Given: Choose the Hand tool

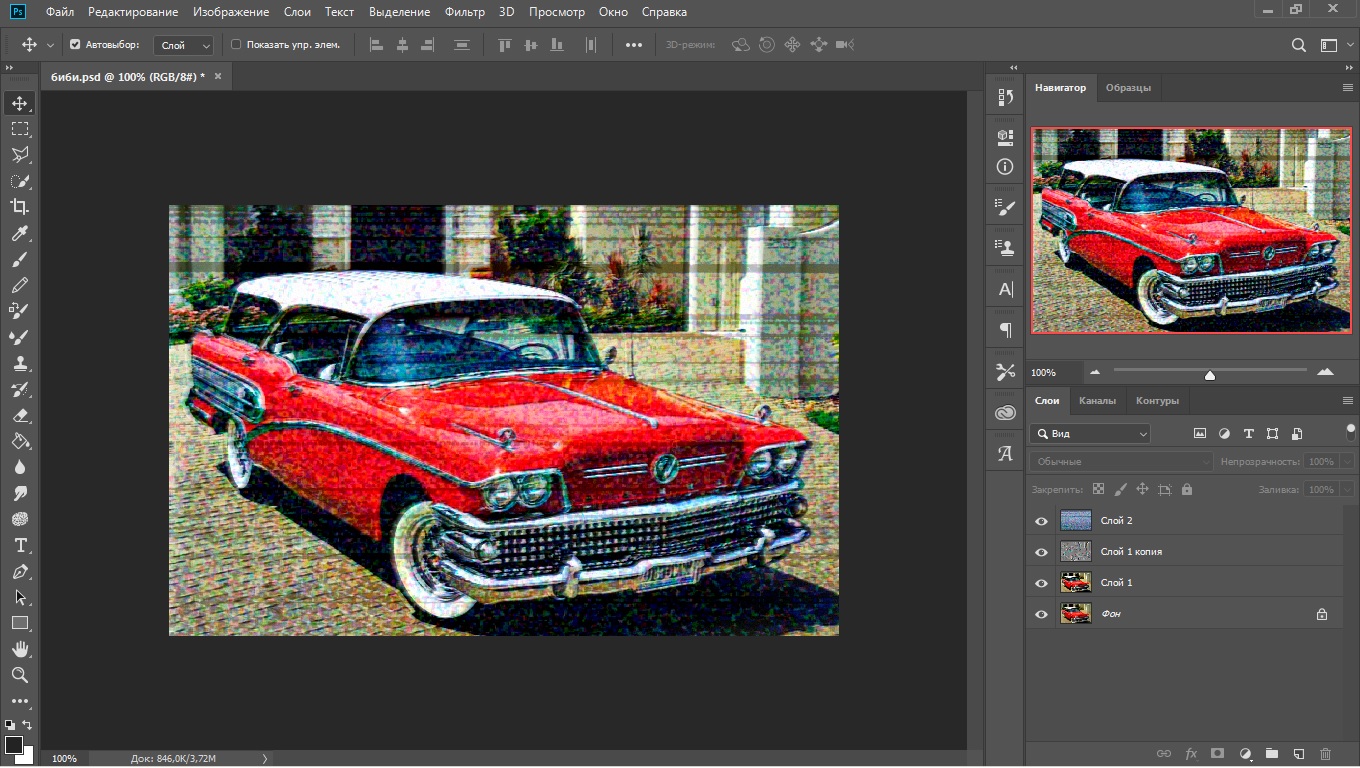Looking at the screenshot, I should (x=20, y=649).
